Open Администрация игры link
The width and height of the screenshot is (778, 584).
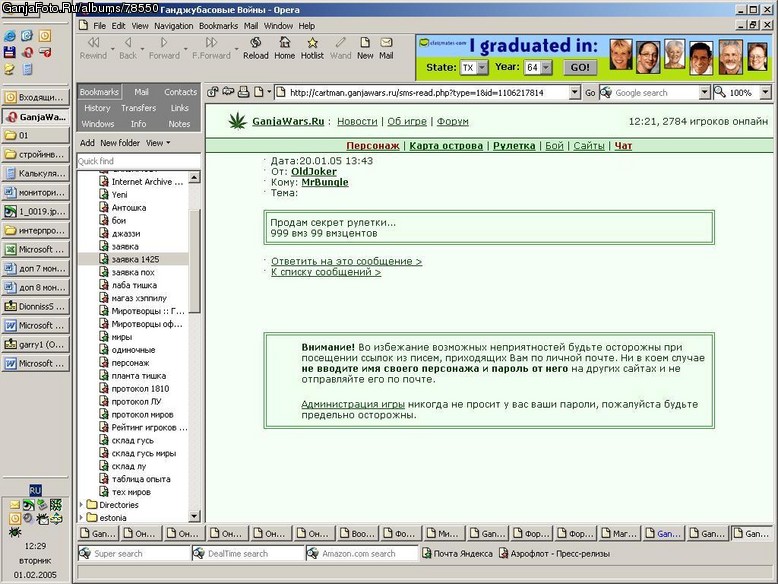tap(353, 404)
